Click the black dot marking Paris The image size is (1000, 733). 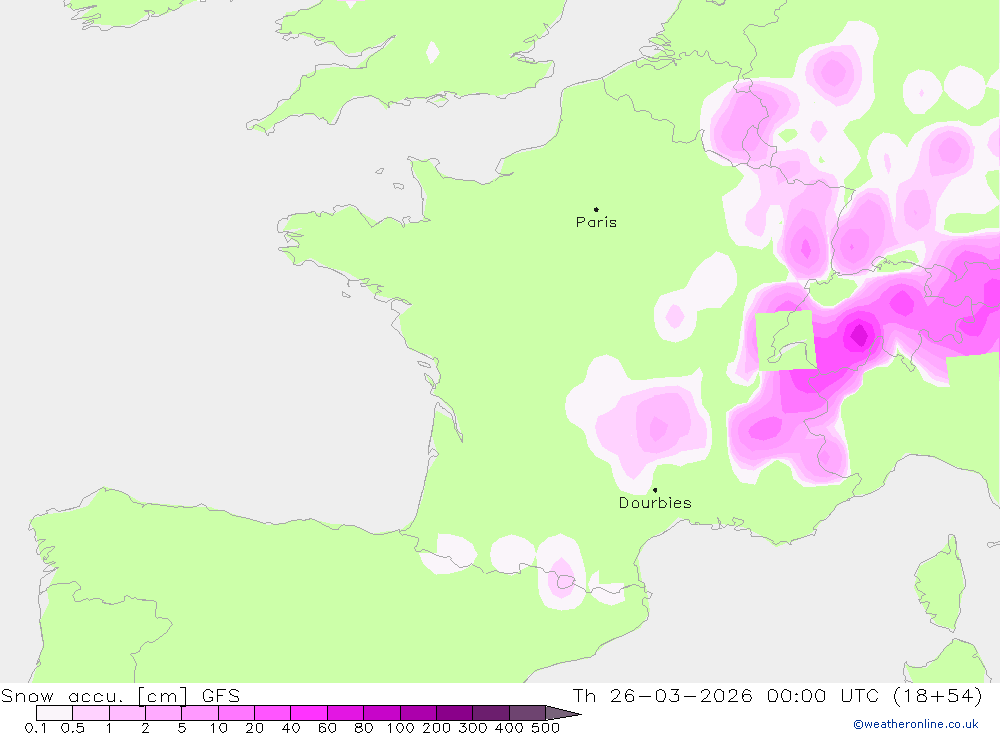pyautogui.click(x=596, y=209)
